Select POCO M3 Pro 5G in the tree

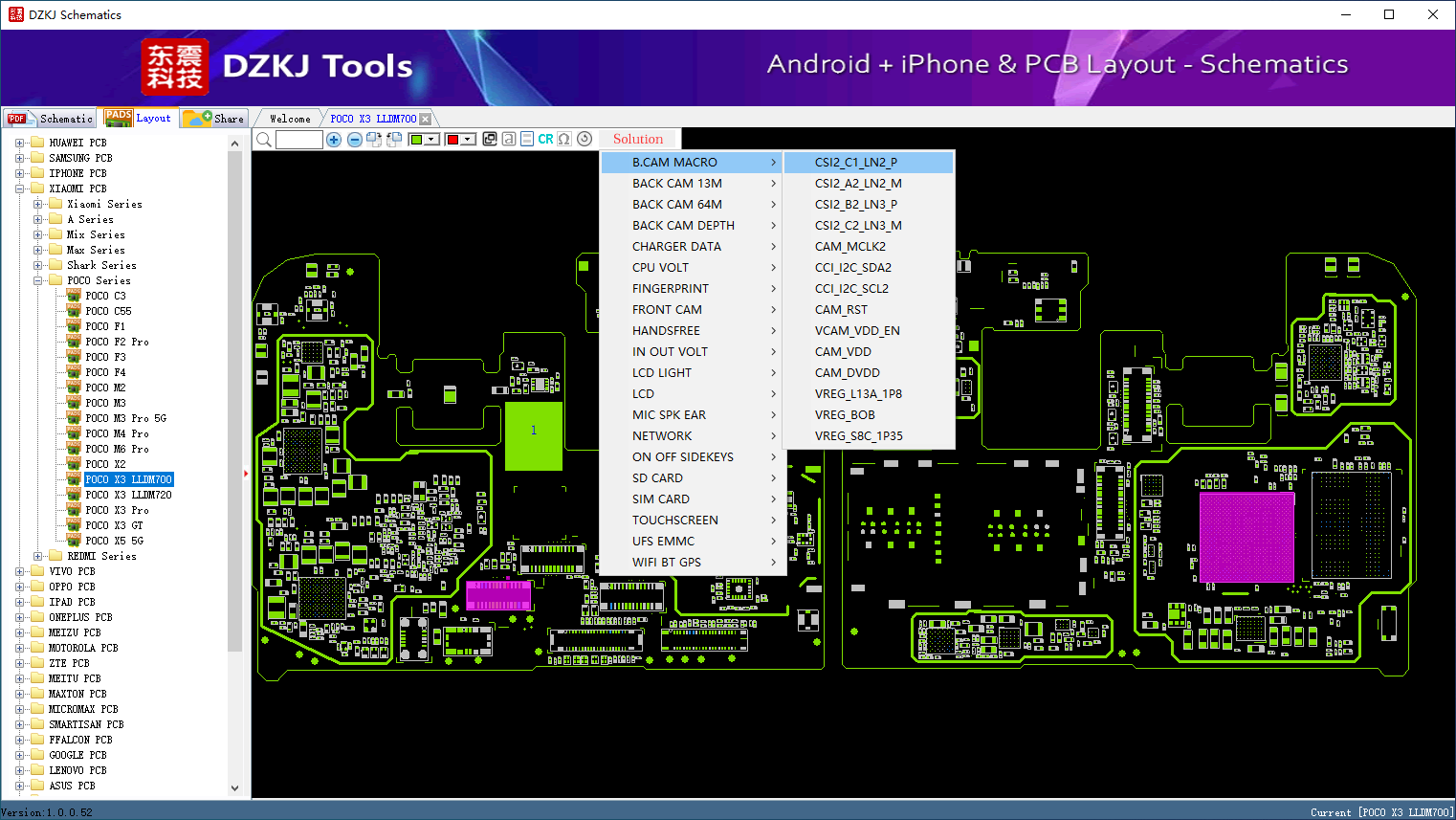[126, 418]
